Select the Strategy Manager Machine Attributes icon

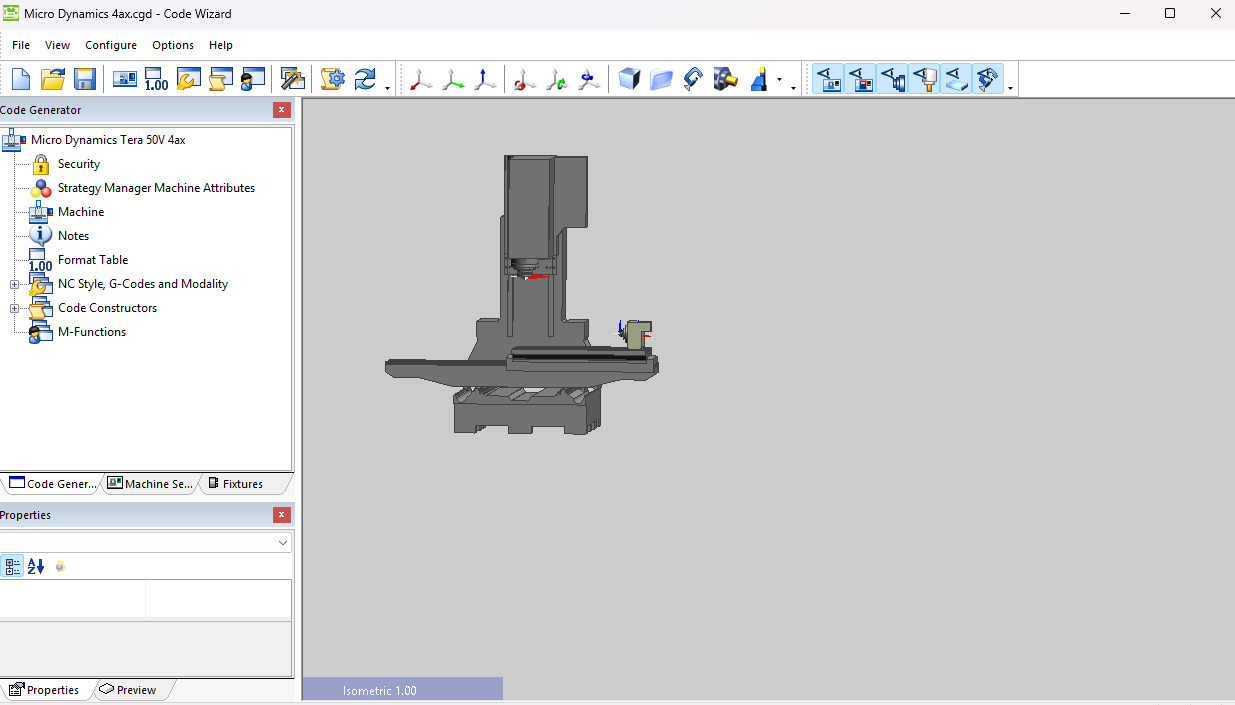(x=41, y=187)
